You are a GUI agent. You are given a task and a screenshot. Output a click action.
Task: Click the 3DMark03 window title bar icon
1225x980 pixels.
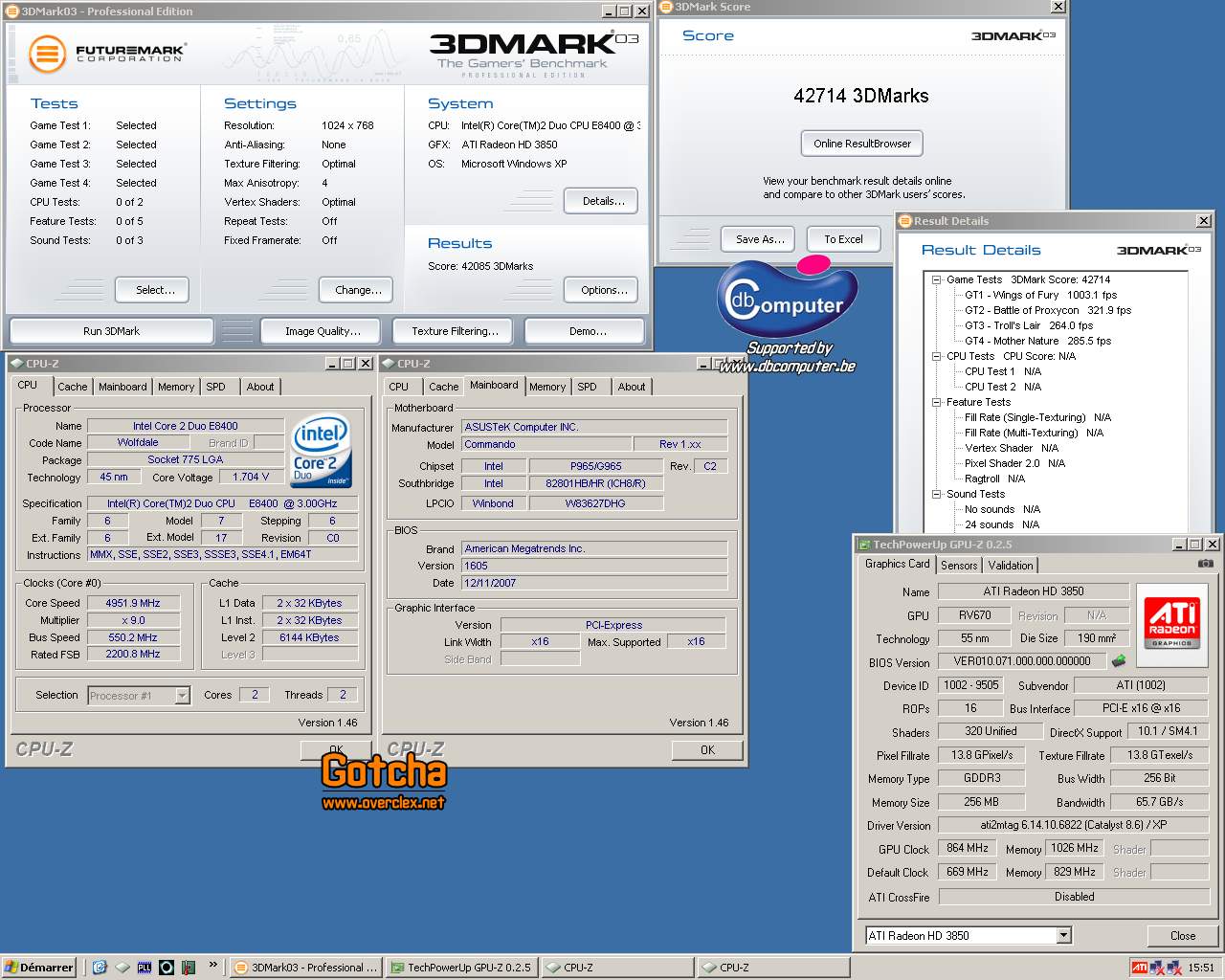(11, 11)
